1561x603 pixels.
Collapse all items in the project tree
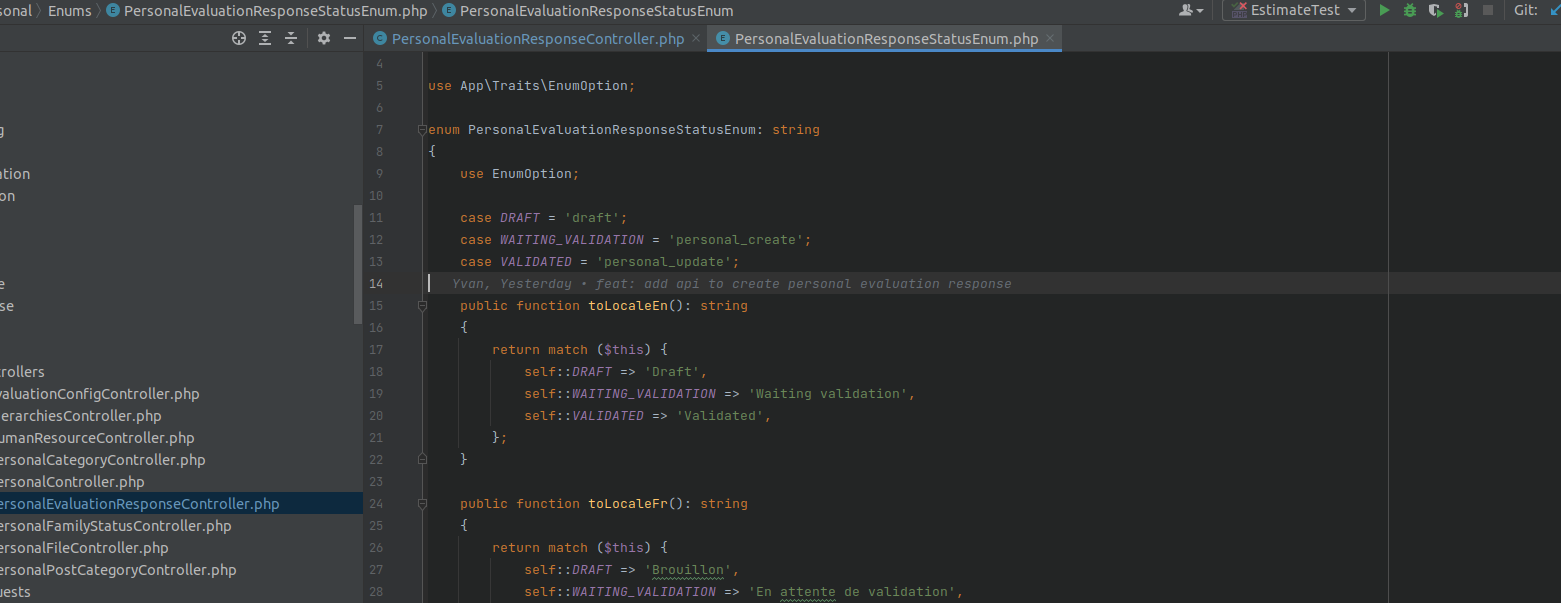tap(291, 38)
